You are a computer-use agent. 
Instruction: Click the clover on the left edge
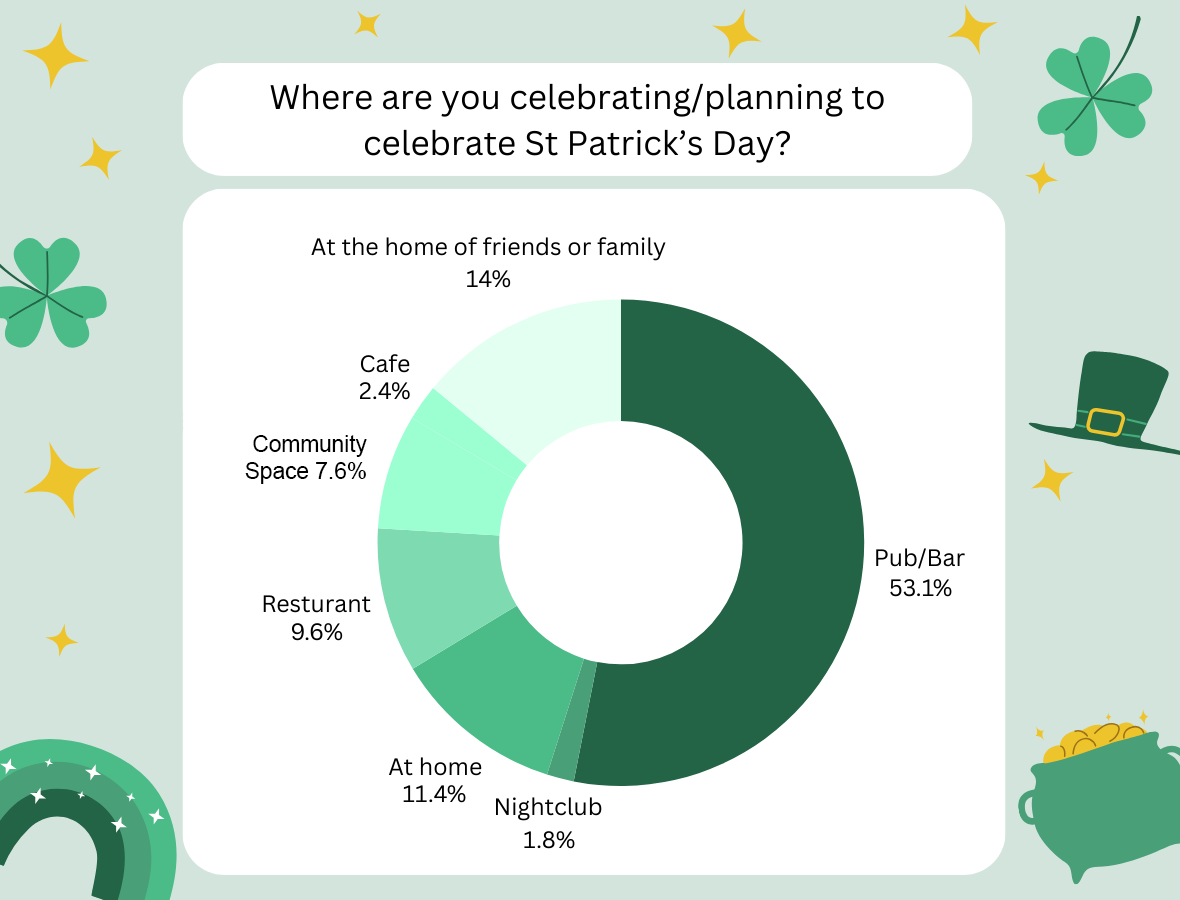[48, 293]
